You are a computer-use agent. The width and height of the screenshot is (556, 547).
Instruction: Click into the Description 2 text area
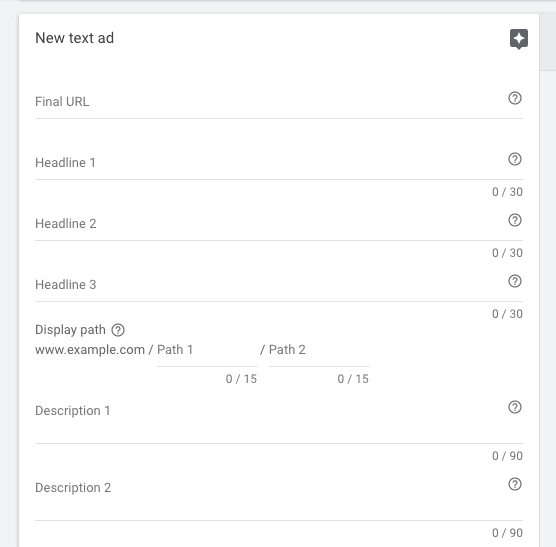coord(269,495)
